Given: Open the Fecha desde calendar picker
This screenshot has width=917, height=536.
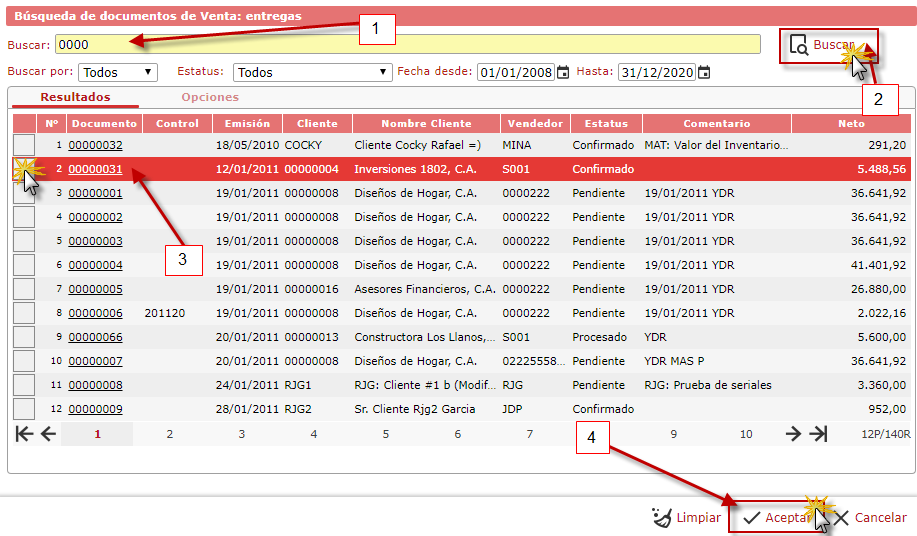Looking at the screenshot, I should click(x=563, y=72).
